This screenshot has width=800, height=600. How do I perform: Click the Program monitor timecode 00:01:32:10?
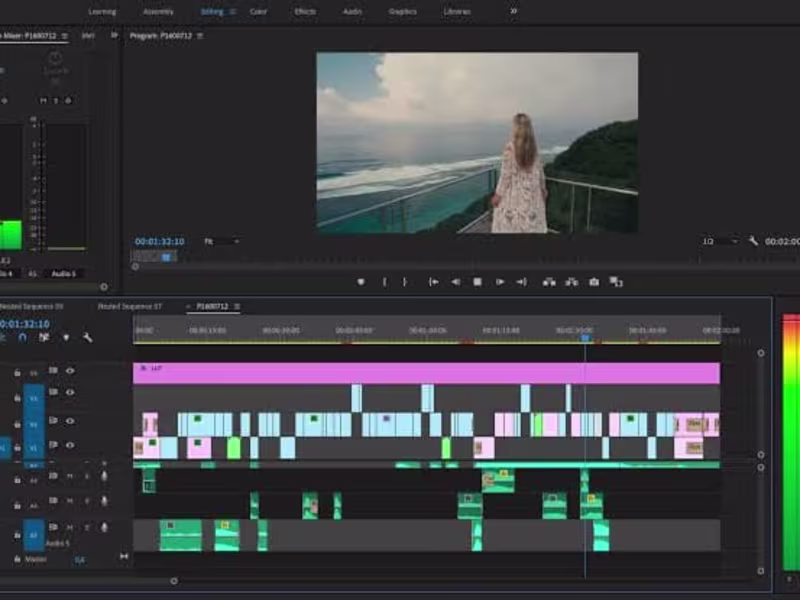(160, 241)
